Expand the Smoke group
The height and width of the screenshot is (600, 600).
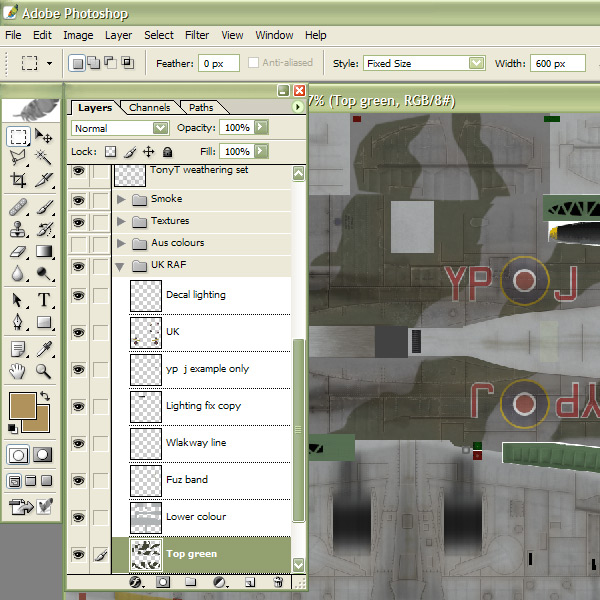pos(121,199)
